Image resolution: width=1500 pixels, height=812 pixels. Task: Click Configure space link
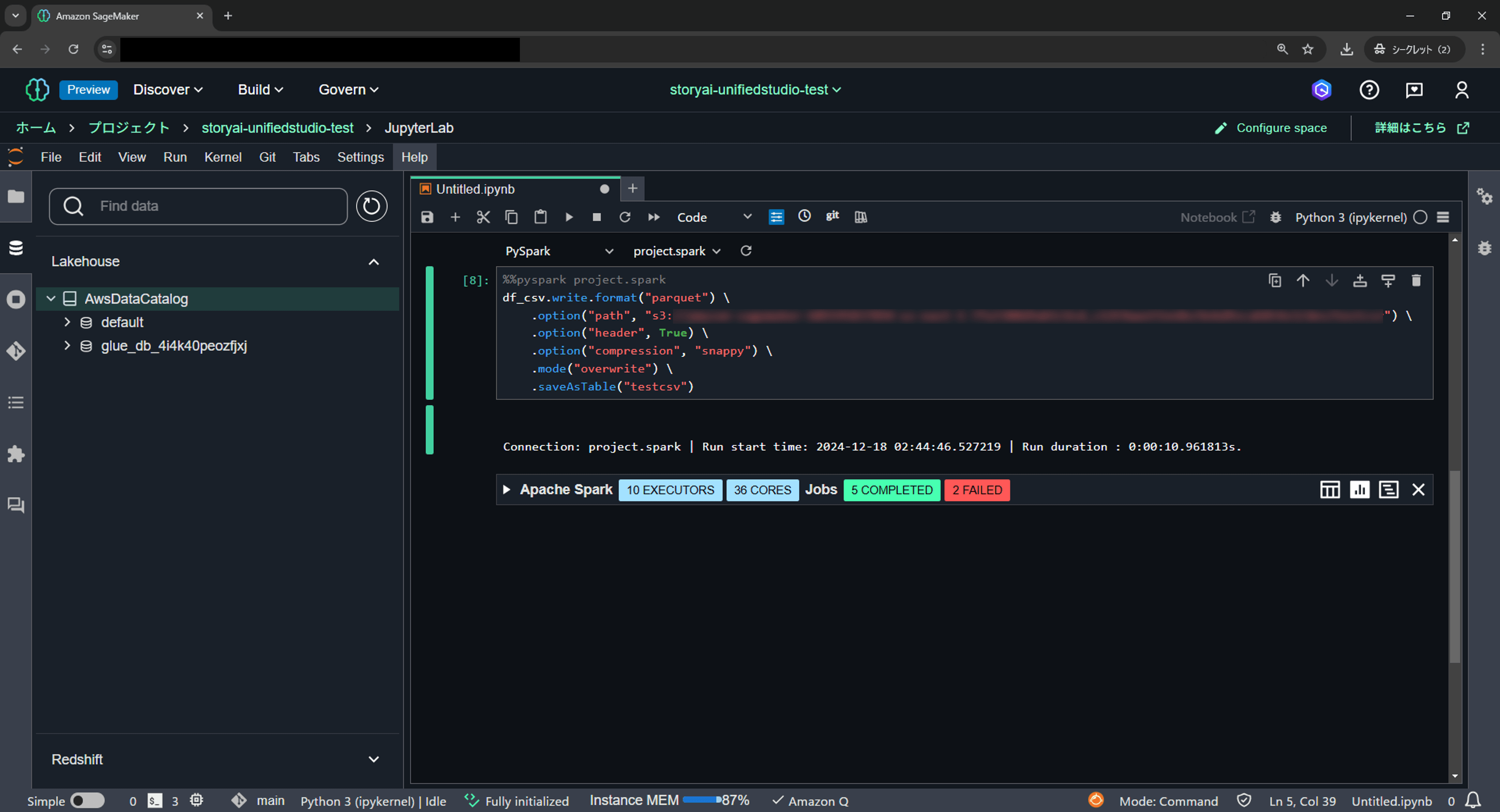click(1271, 128)
